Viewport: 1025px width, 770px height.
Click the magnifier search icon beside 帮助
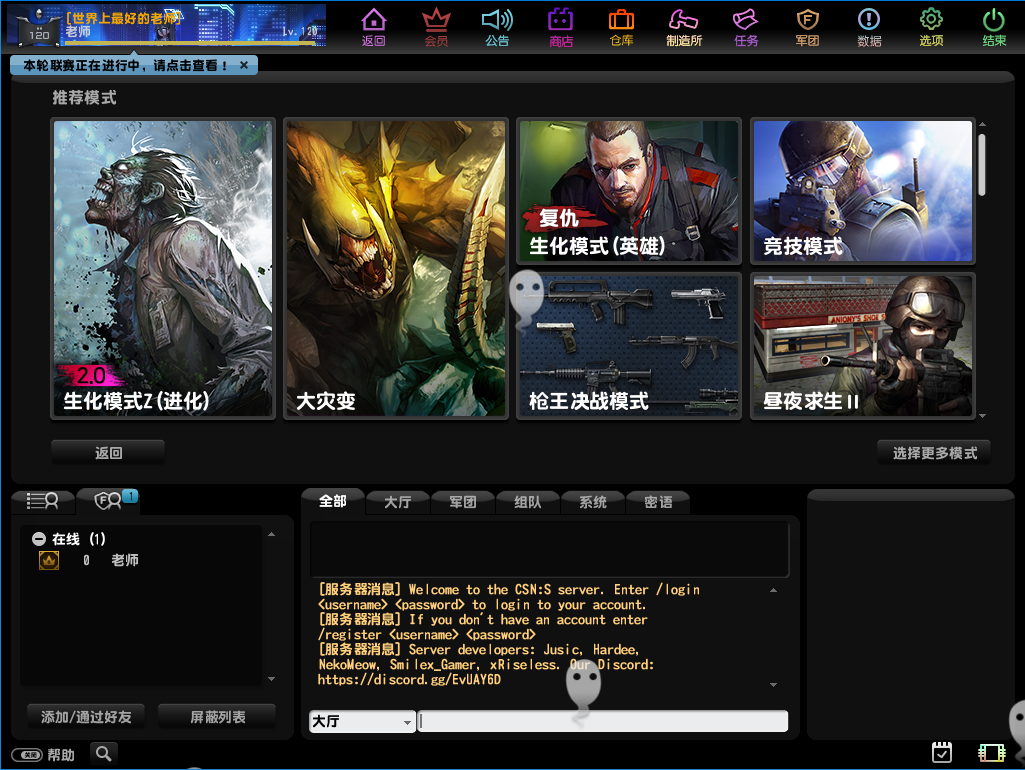pyautogui.click(x=103, y=754)
